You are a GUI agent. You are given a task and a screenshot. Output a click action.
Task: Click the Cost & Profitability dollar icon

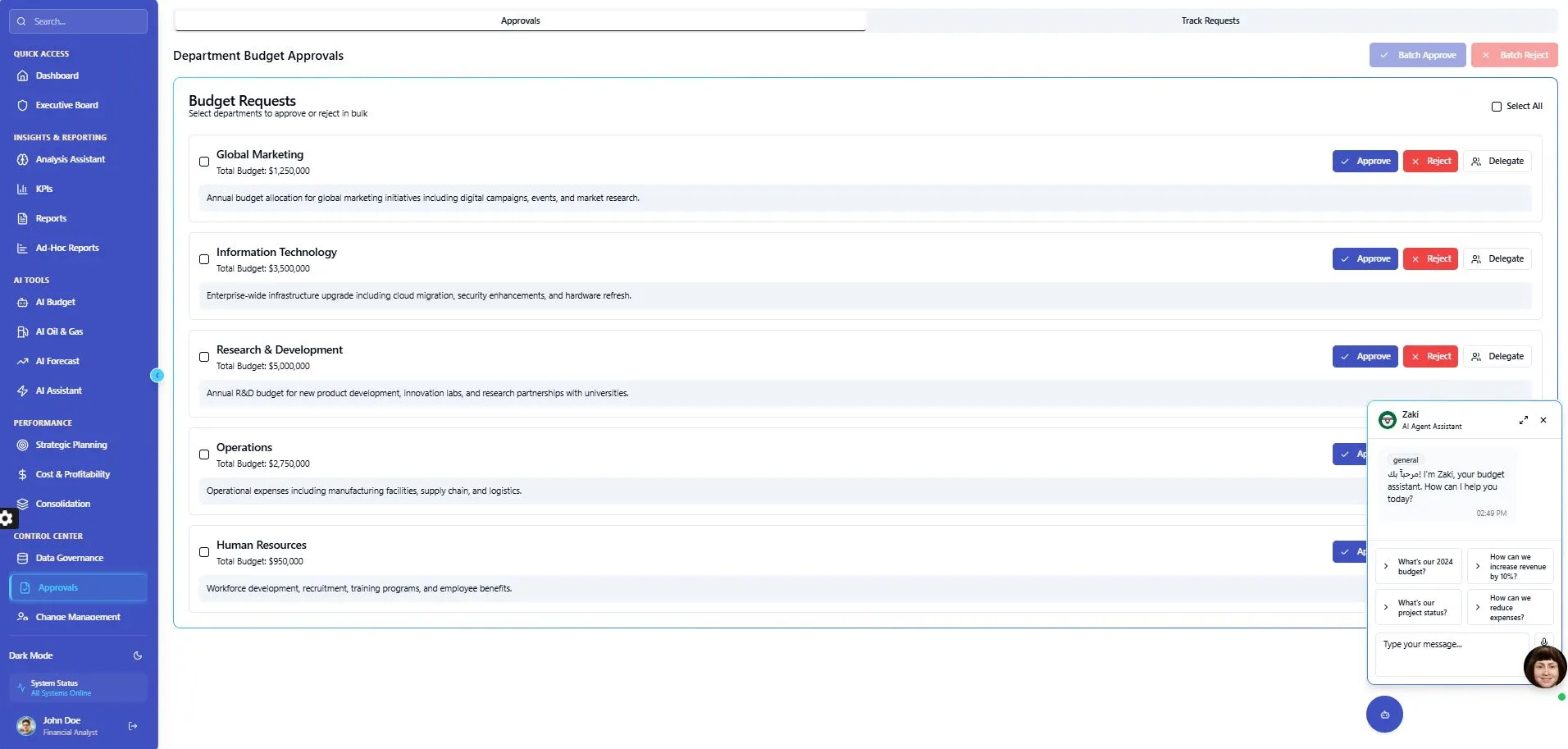pos(22,474)
